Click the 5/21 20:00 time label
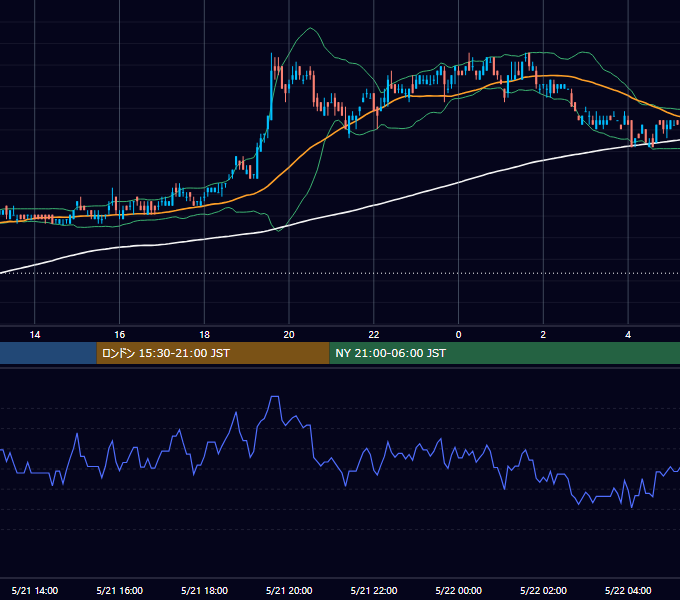Image resolution: width=680 pixels, height=600 pixels. 289,590
